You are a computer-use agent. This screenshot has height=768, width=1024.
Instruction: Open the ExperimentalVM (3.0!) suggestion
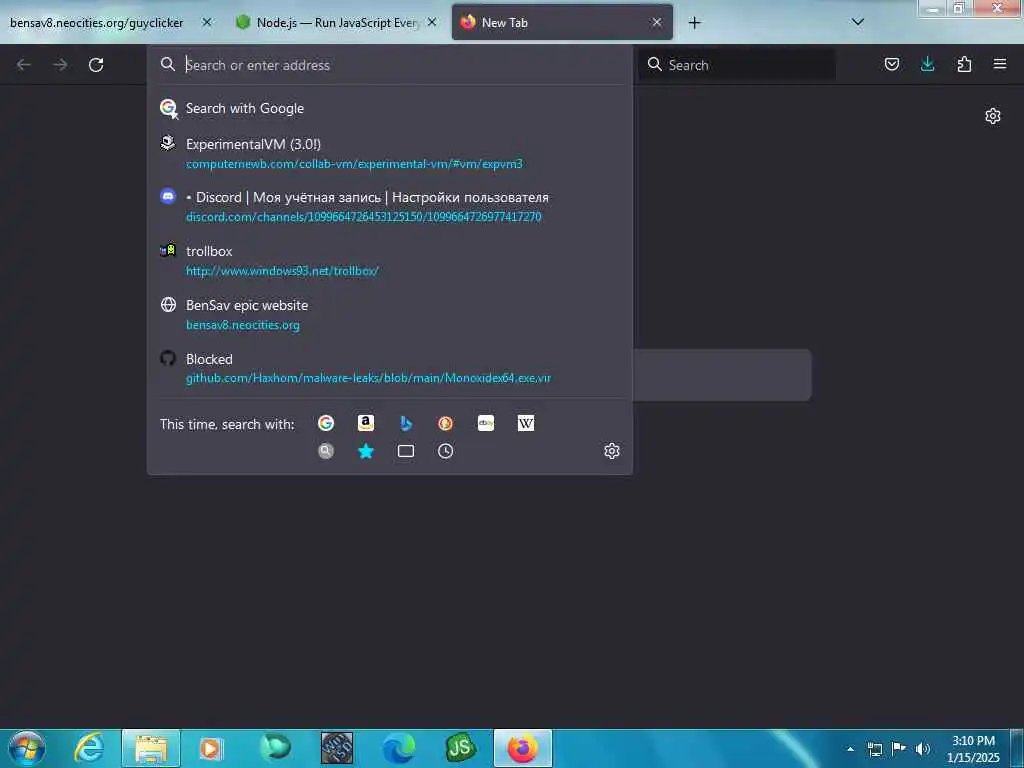pyautogui.click(x=390, y=153)
